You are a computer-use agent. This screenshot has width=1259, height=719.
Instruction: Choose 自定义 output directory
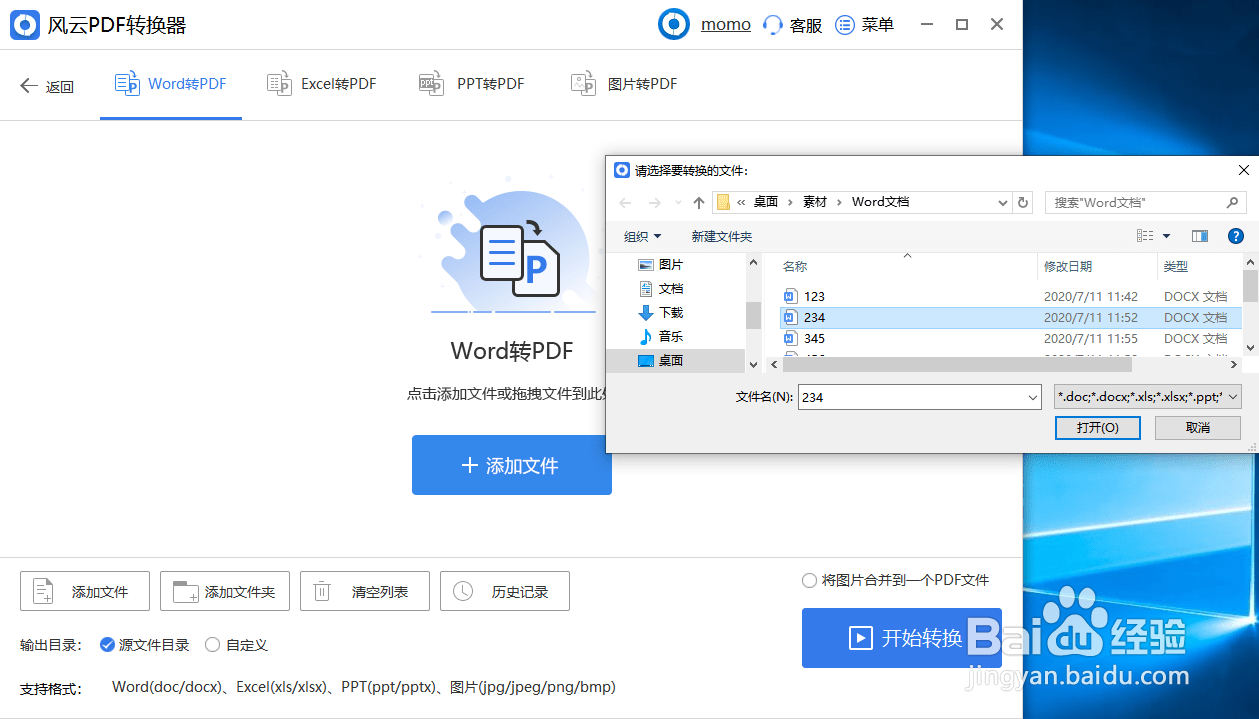click(211, 645)
